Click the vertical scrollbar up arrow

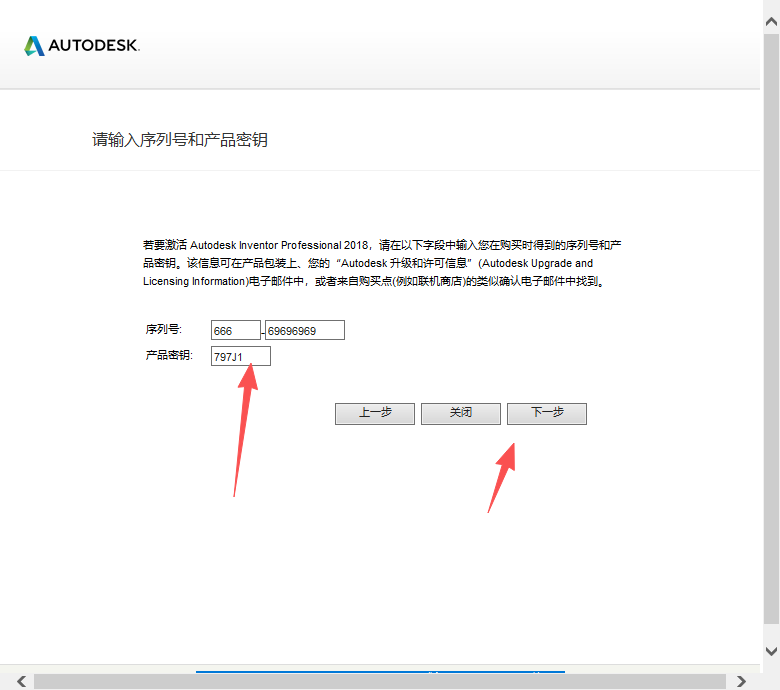[771, 22]
